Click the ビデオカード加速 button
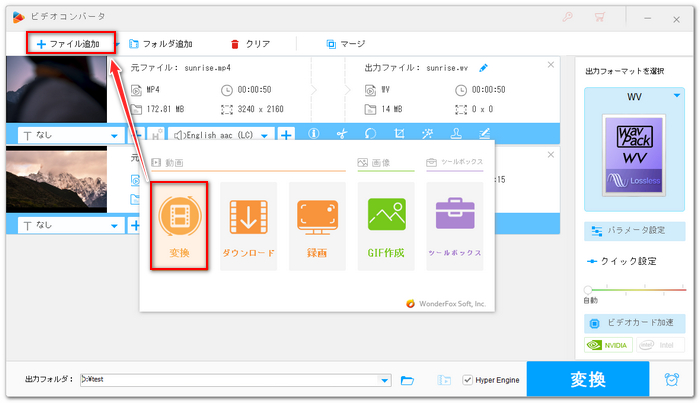 click(x=634, y=323)
